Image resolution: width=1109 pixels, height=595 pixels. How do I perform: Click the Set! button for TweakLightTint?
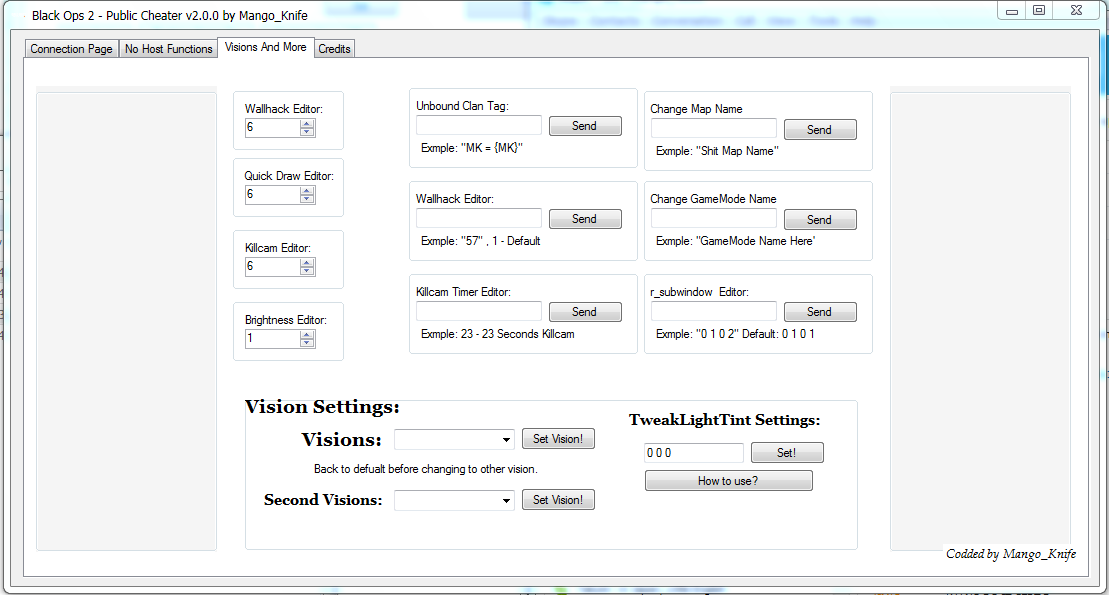[x=786, y=453]
